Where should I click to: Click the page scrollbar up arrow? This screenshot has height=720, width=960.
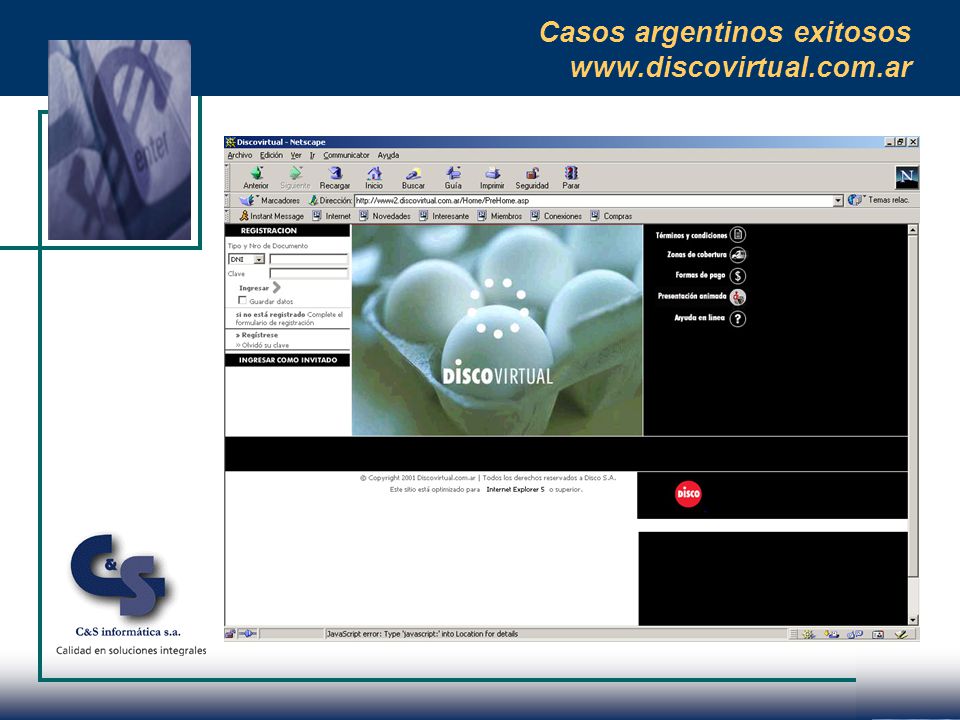(x=913, y=230)
